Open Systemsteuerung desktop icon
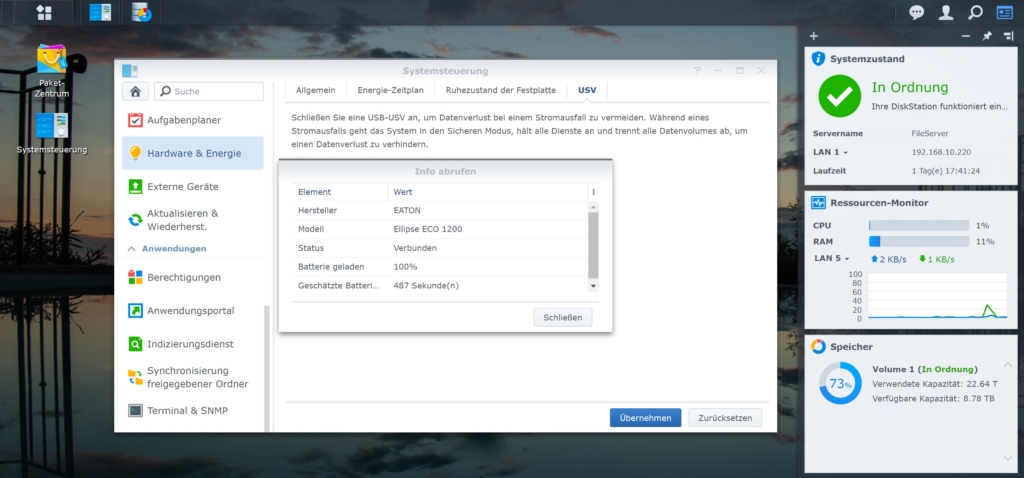This screenshot has width=1024, height=478. tap(52, 133)
